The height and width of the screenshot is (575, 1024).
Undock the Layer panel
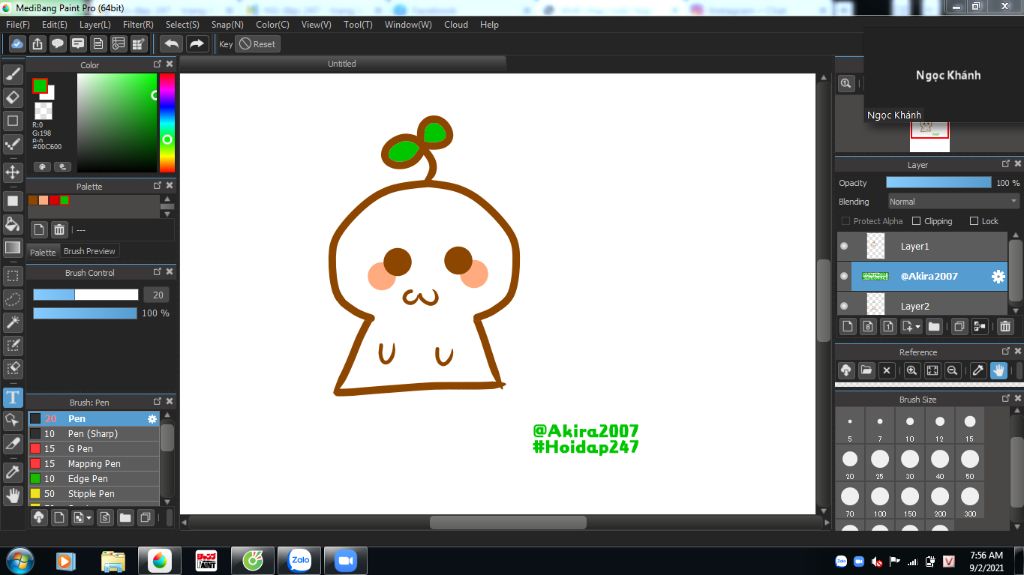pos(1006,164)
